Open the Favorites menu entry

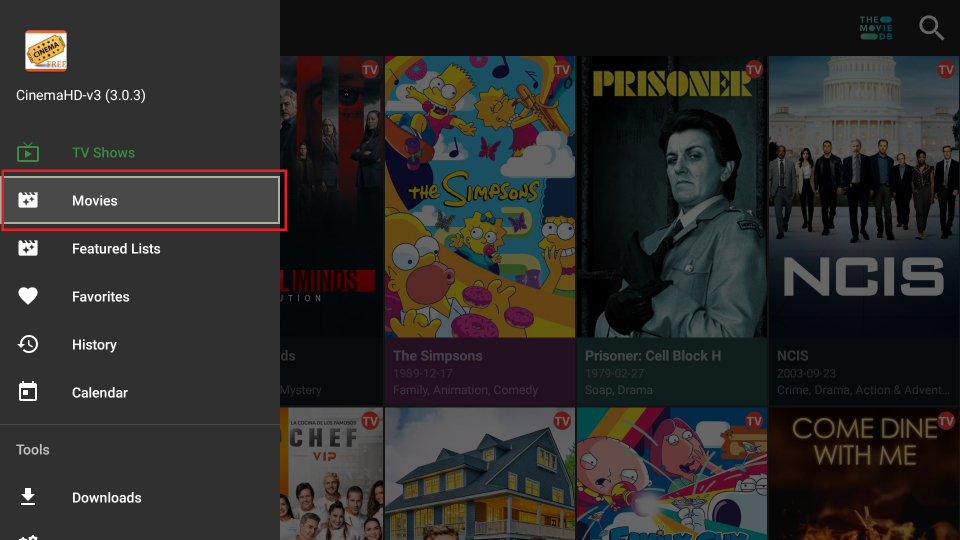coord(140,296)
